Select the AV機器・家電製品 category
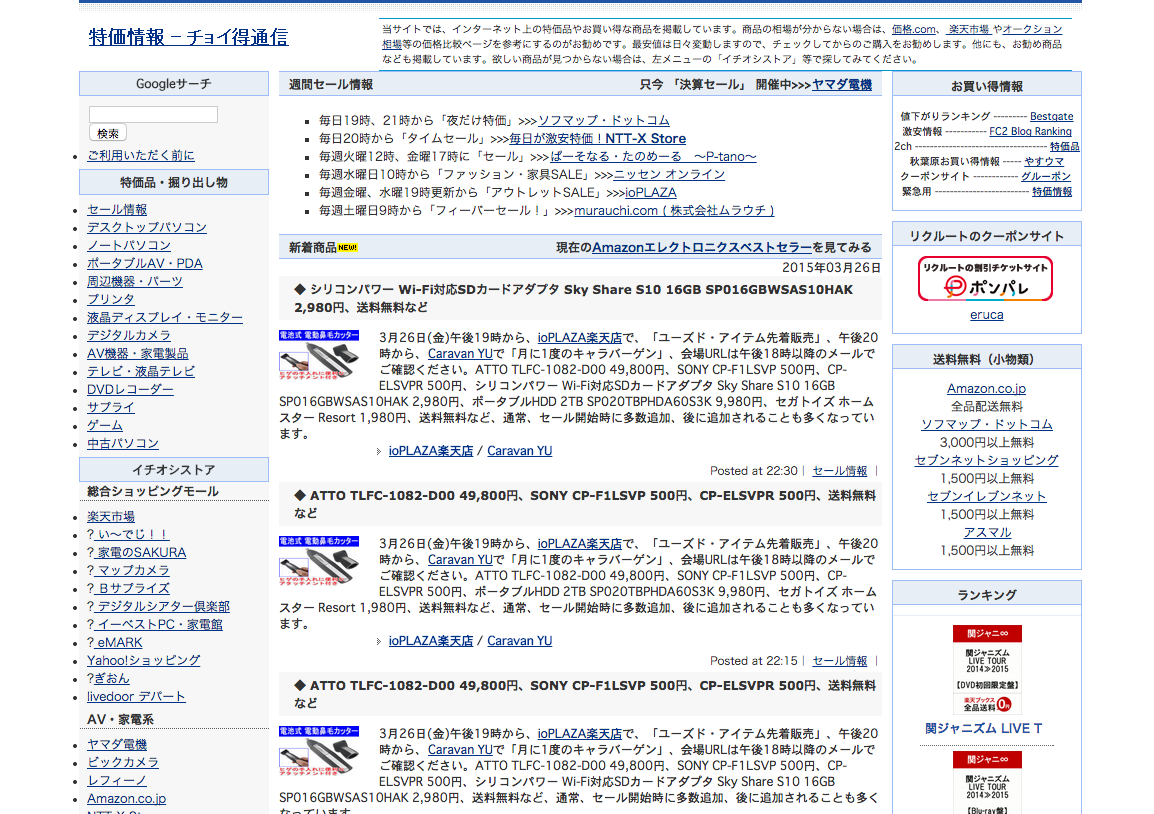 click(138, 353)
